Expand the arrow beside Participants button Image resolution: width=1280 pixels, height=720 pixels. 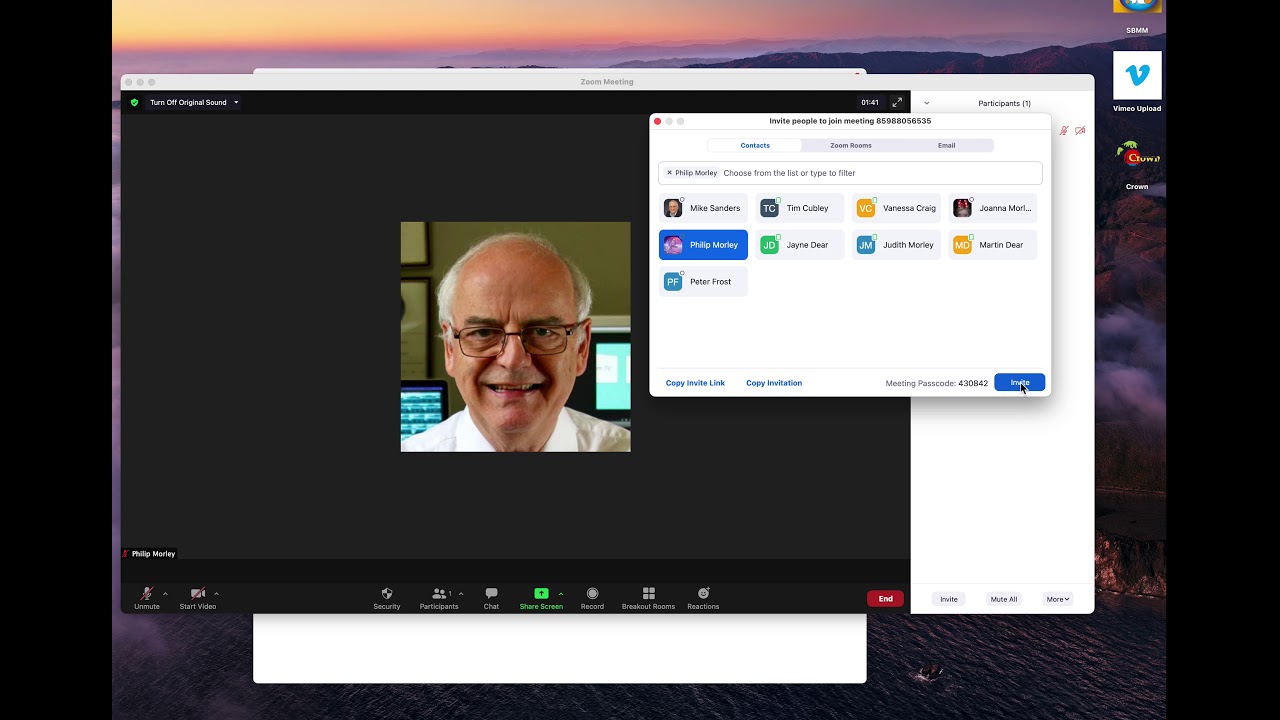[x=460, y=593]
